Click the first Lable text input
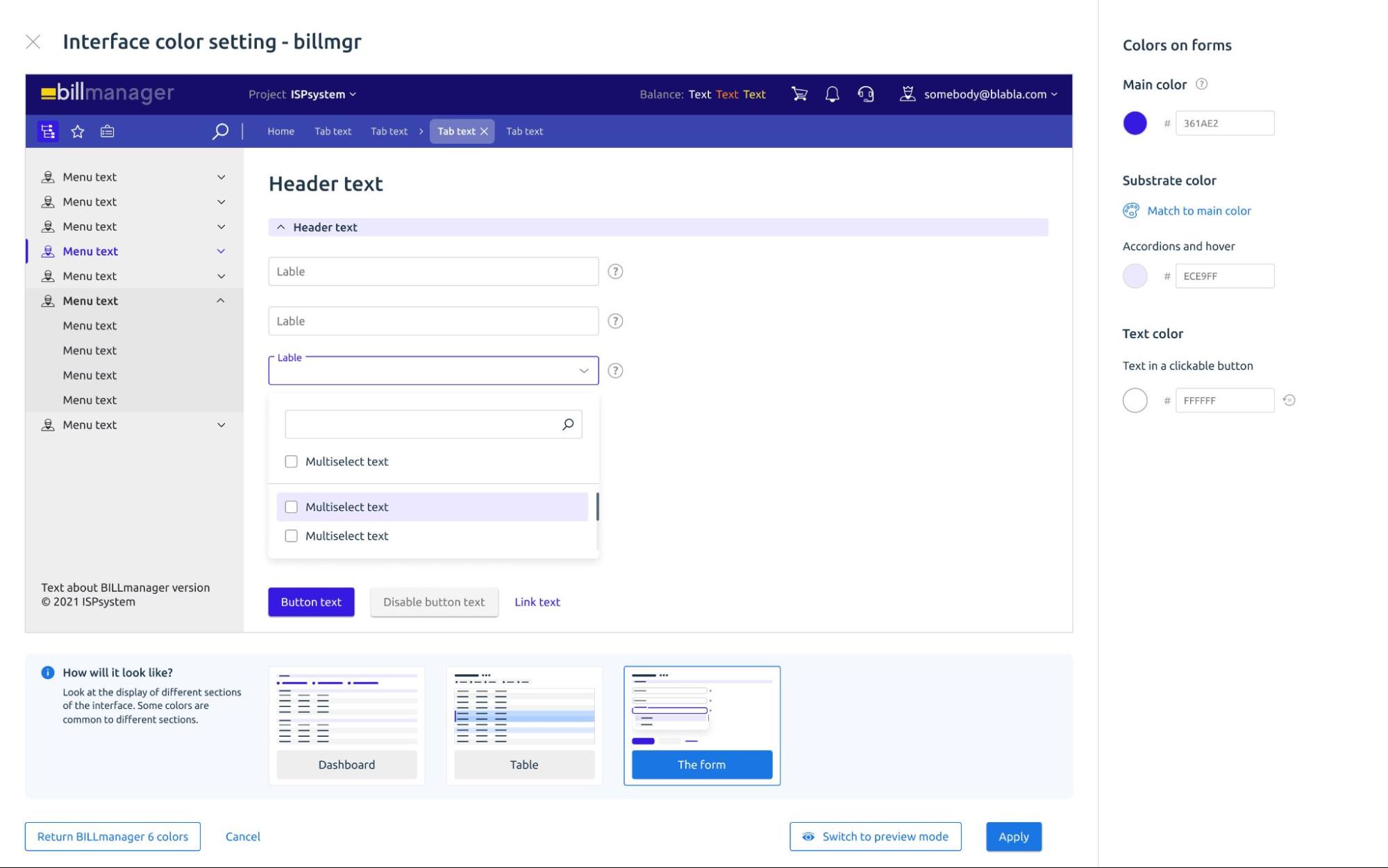 point(433,272)
